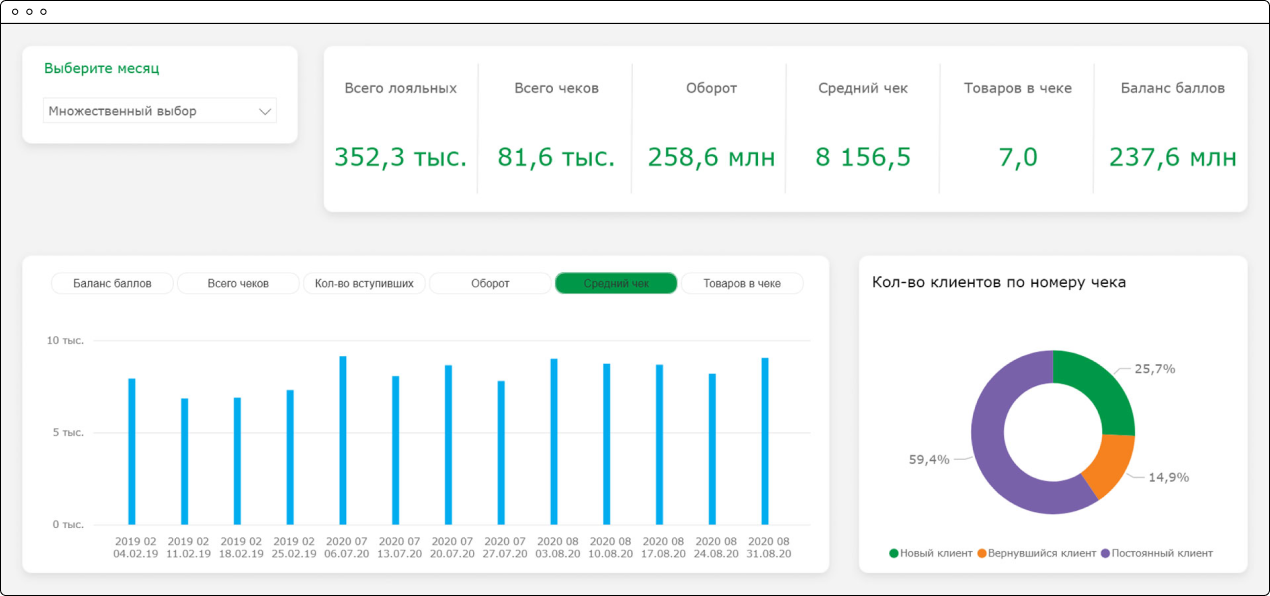Image resolution: width=1270 pixels, height=596 pixels.
Task: Toggle chart metric to Оборот
Action: click(x=490, y=284)
